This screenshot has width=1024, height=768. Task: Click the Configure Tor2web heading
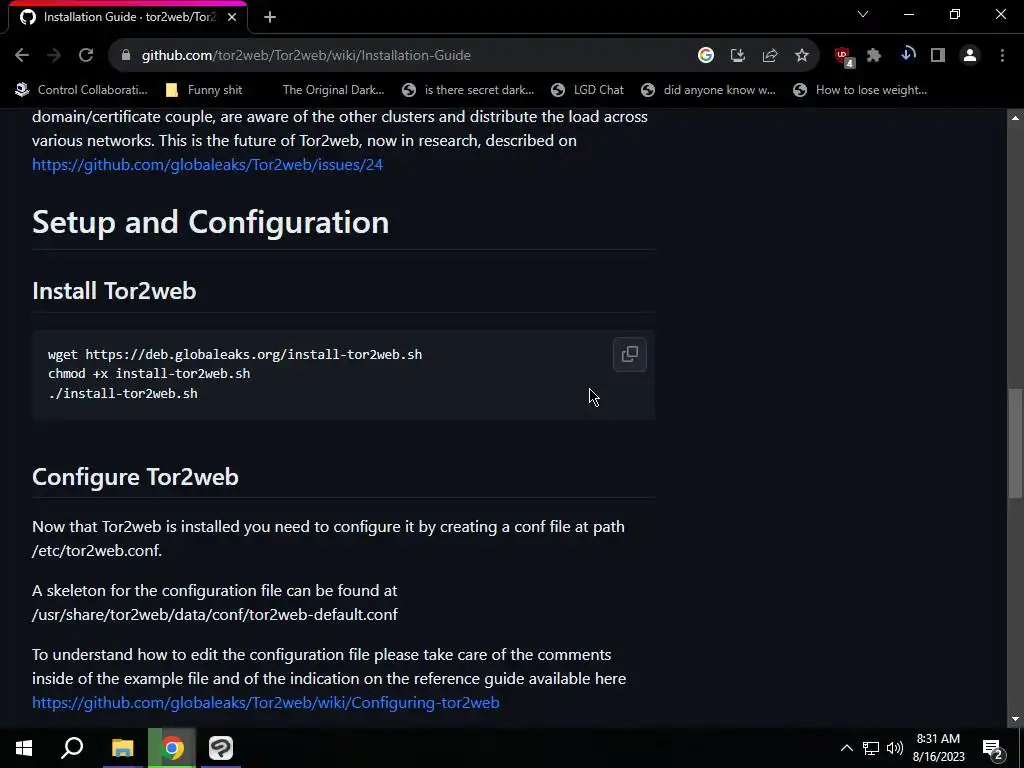[135, 477]
